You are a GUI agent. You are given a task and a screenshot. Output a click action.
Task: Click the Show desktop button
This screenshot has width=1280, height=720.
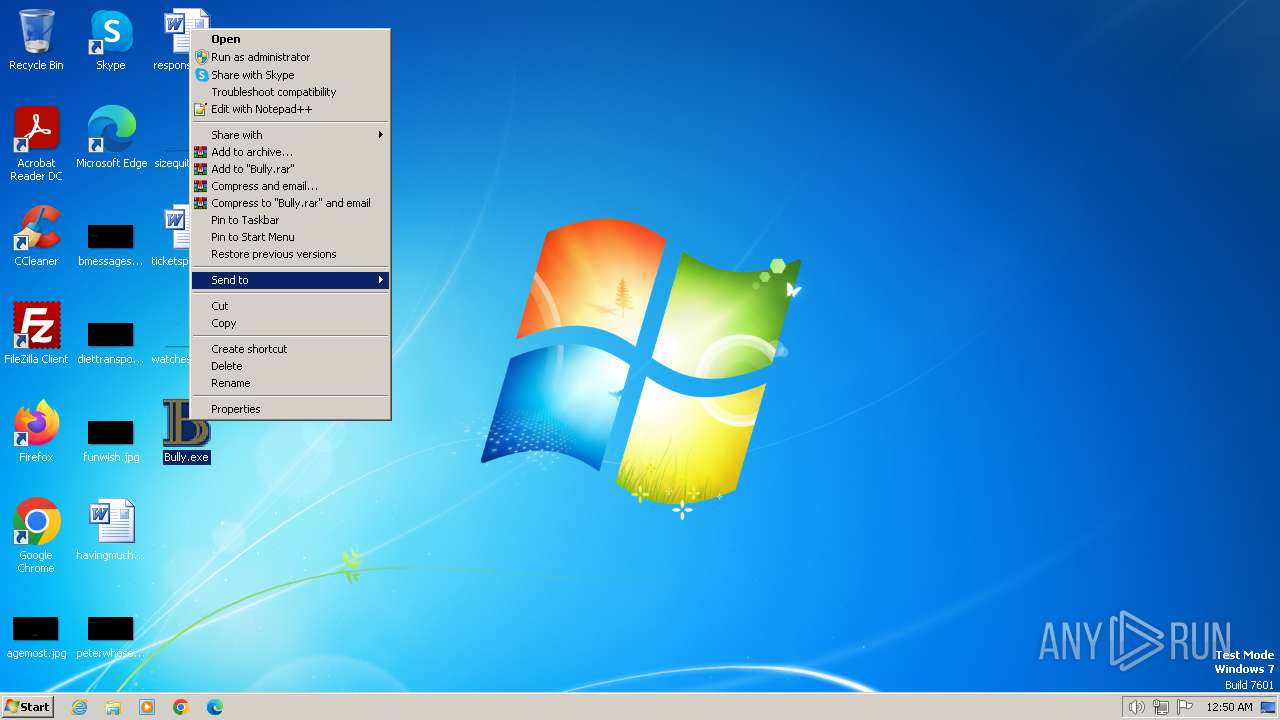click(1268, 707)
